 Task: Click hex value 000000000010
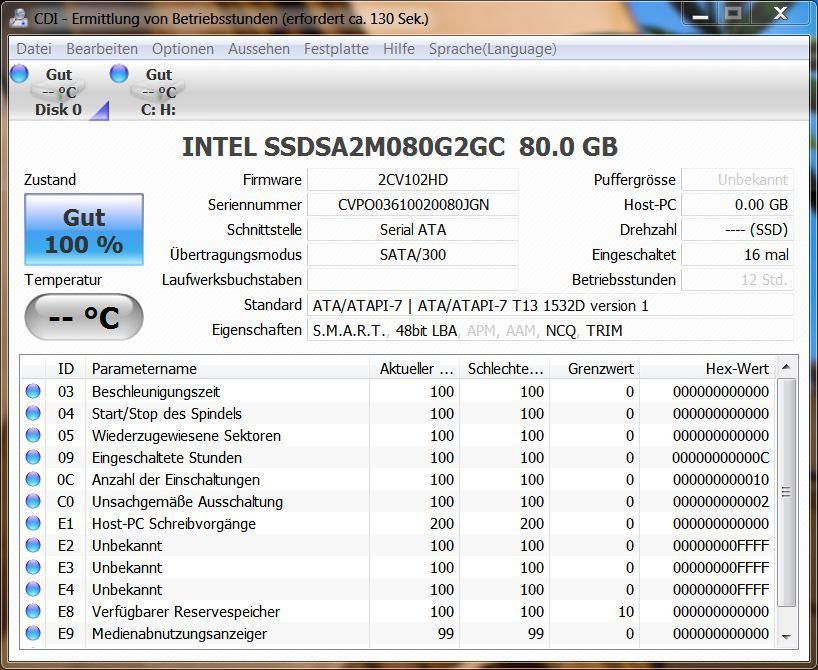coord(720,480)
